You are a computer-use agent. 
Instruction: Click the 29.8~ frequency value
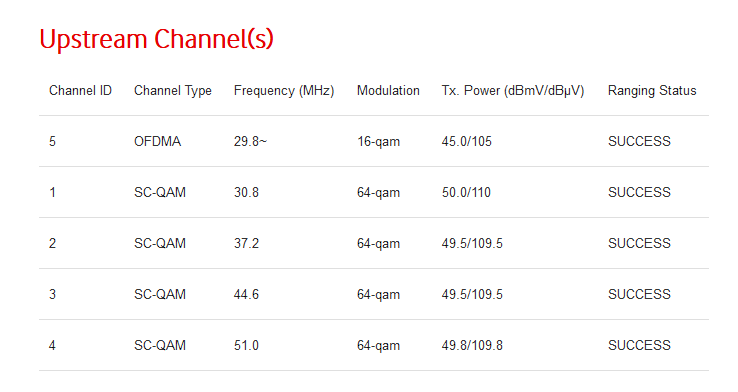point(250,141)
